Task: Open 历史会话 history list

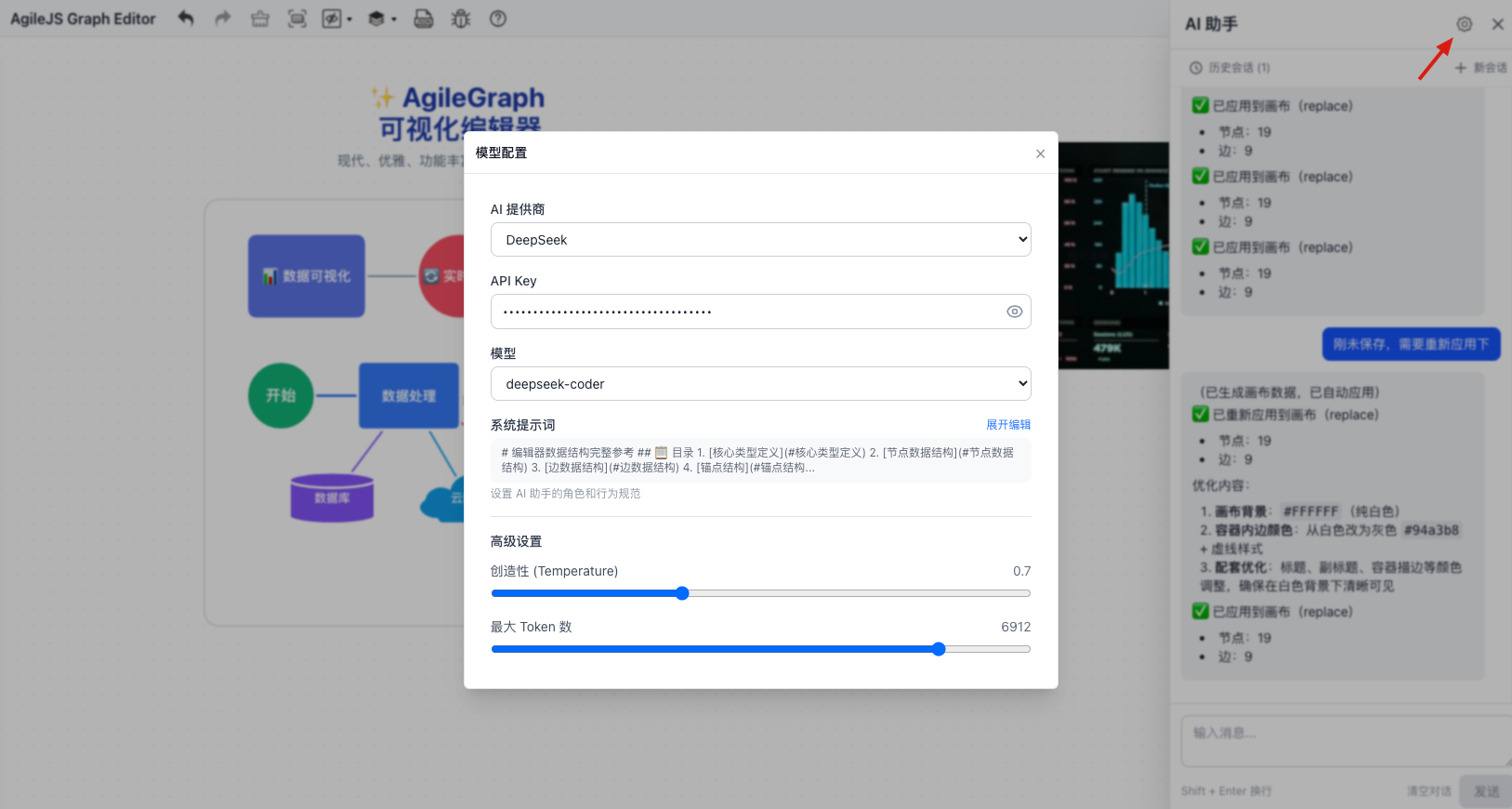Action: click(1230, 68)
